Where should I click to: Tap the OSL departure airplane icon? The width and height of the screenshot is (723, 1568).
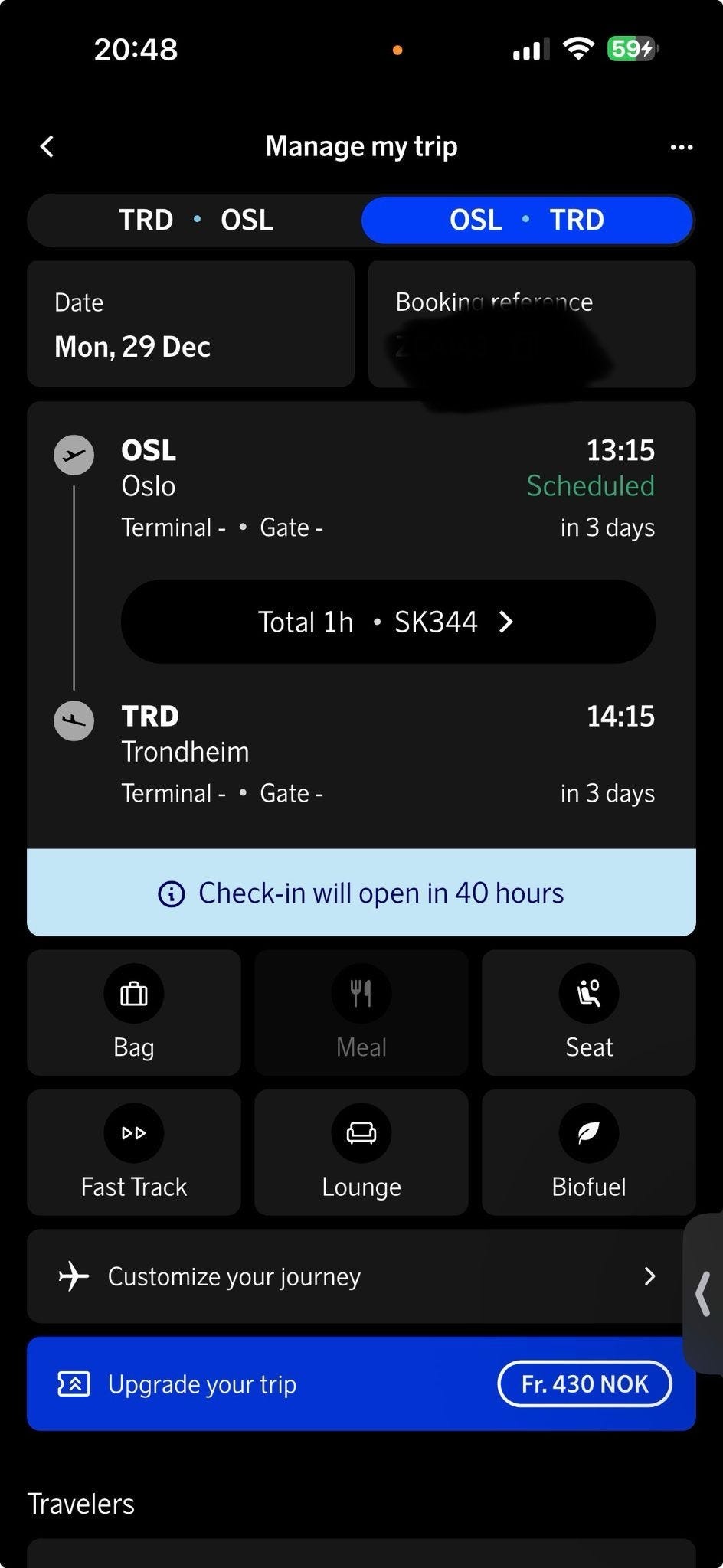(74, 456)
